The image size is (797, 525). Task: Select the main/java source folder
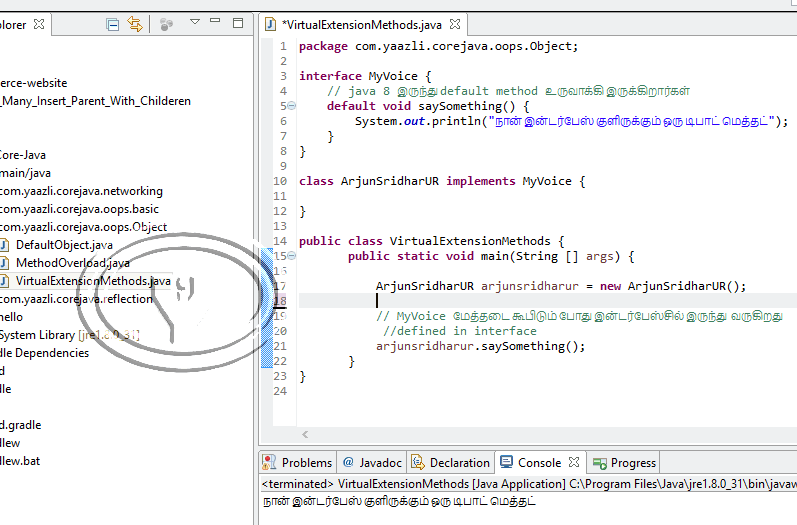coord(25,173)
